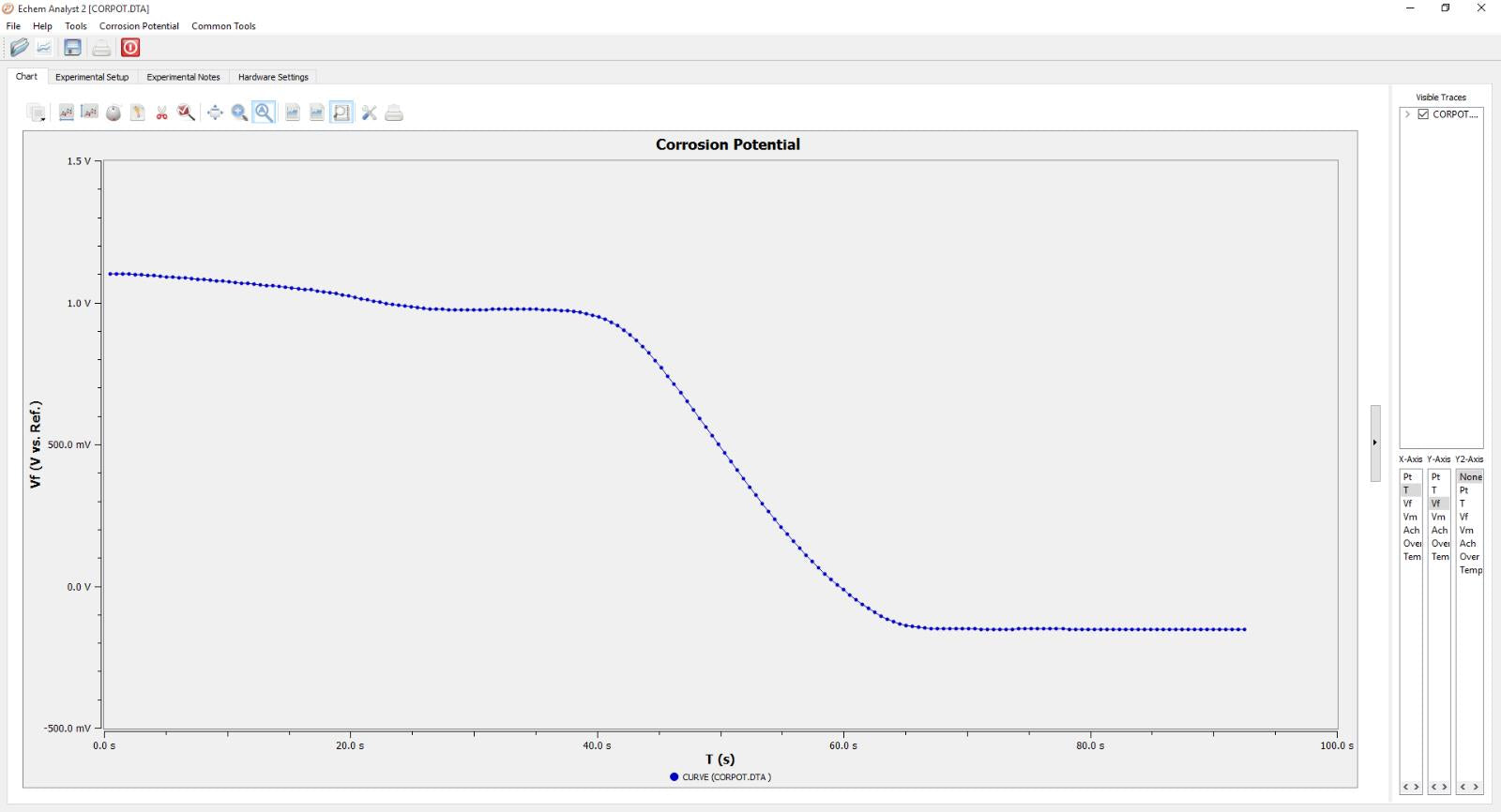1501x812 pixels.
Task: Open the Common Tools menu
Action: 223,26
